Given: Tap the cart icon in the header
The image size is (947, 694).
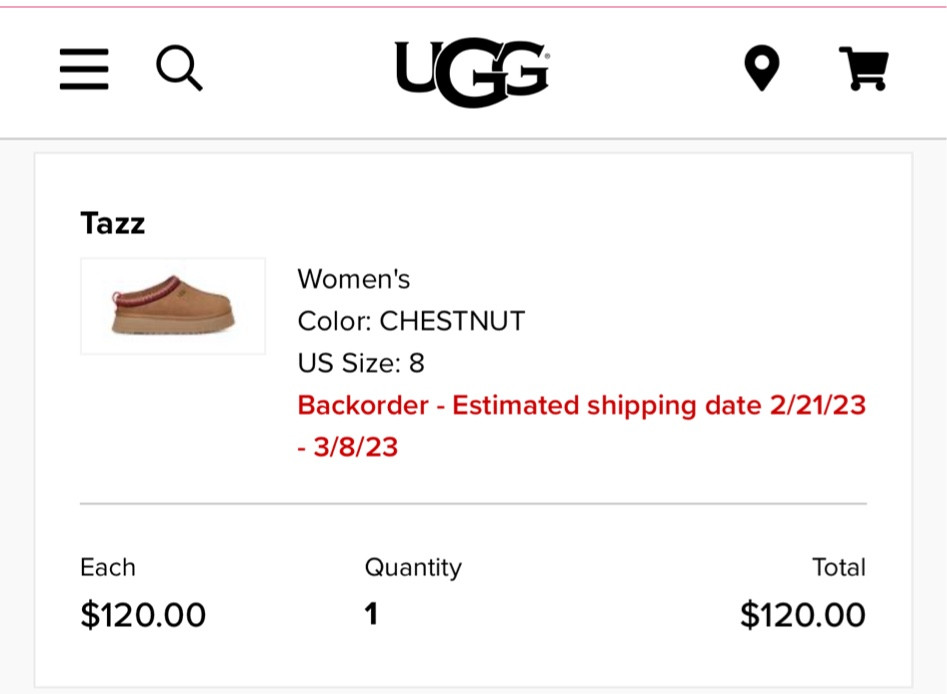Looking at the screenshot, I should pos(862,70).
